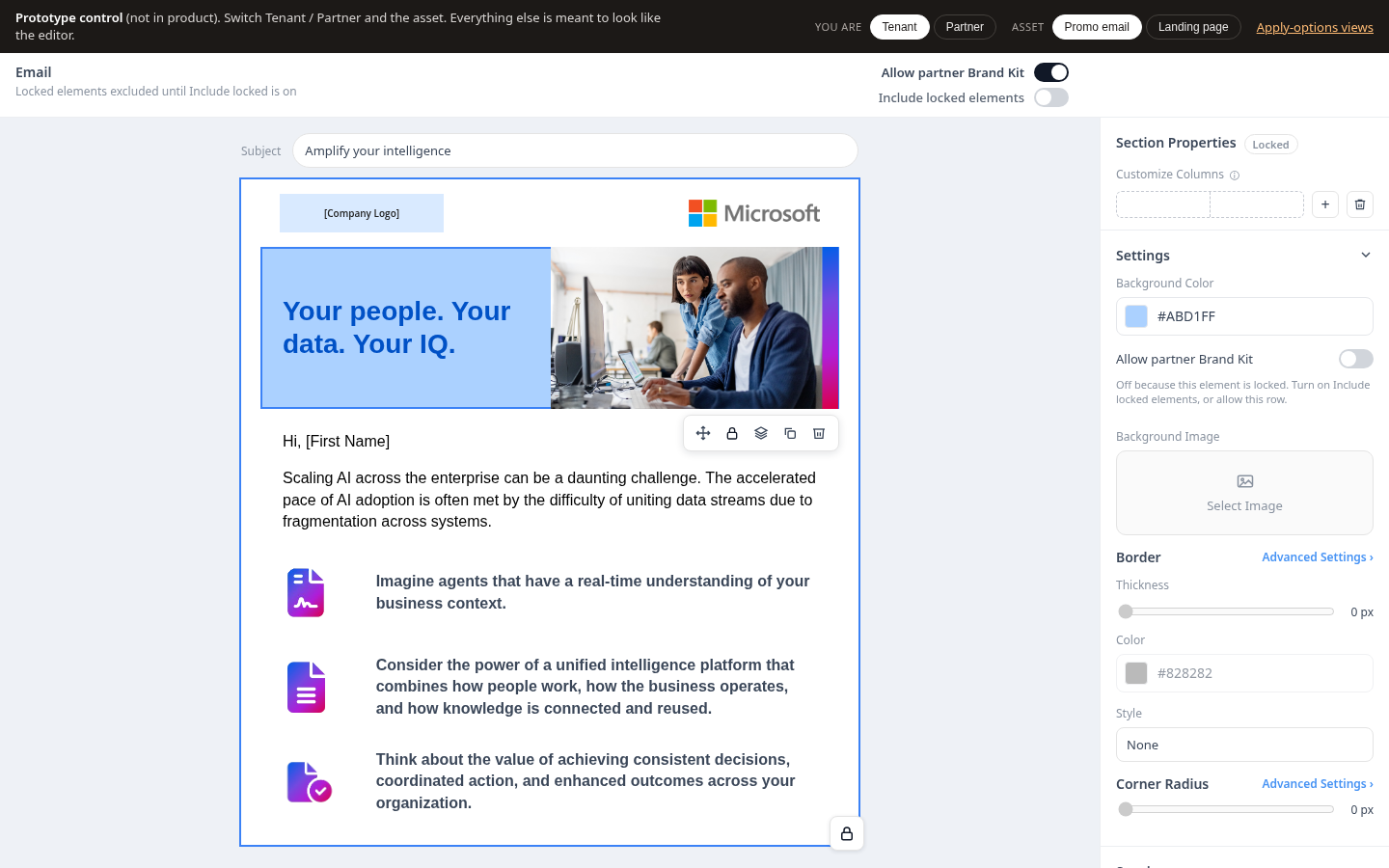This screenshot has height=868, width=1389.
Task: Add a column with the plus button
Action: 1325,204
